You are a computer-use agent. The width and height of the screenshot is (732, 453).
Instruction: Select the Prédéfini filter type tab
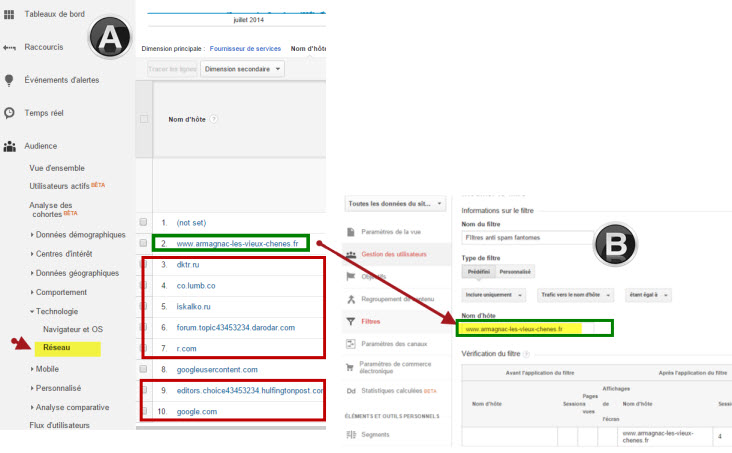(479, 272)
